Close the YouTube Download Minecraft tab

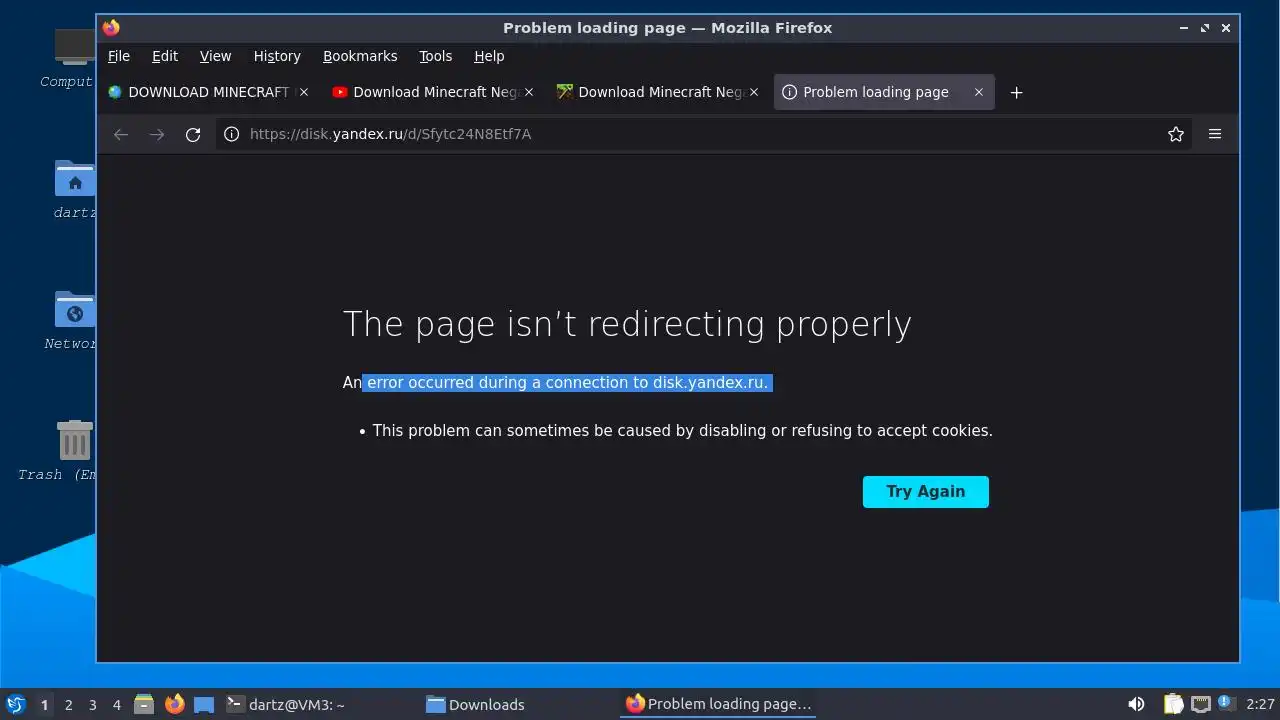point(529,92)
